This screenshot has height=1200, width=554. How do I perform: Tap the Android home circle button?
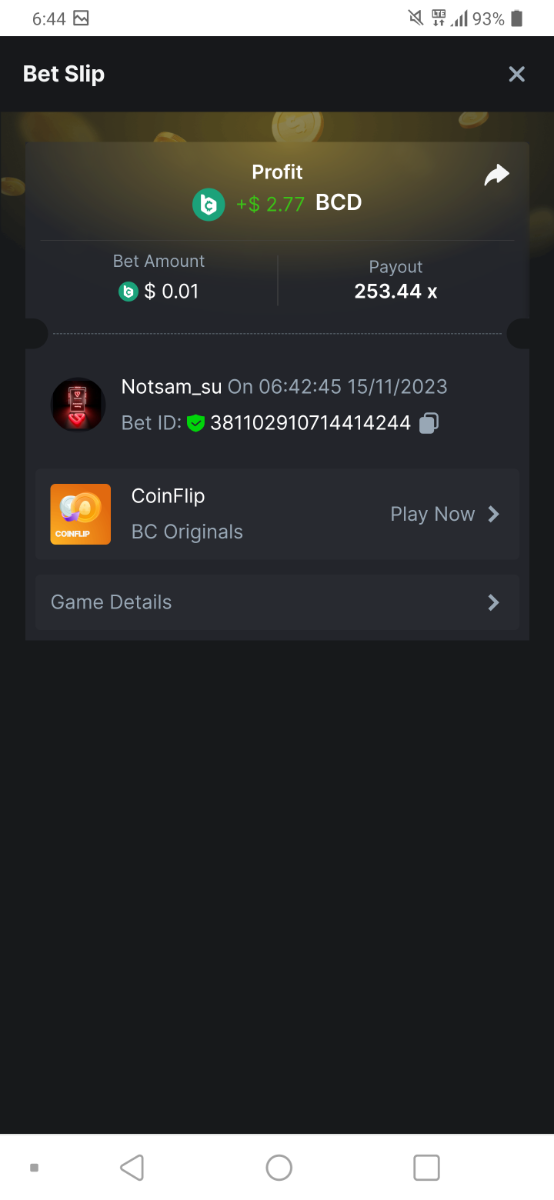pyautogui.click(x=279, y=1167)
